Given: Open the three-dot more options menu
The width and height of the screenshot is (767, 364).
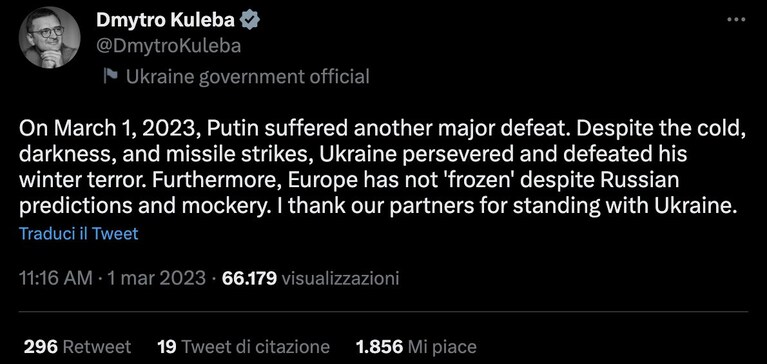Looking at the screenshot, I should [x=736, y=19].
